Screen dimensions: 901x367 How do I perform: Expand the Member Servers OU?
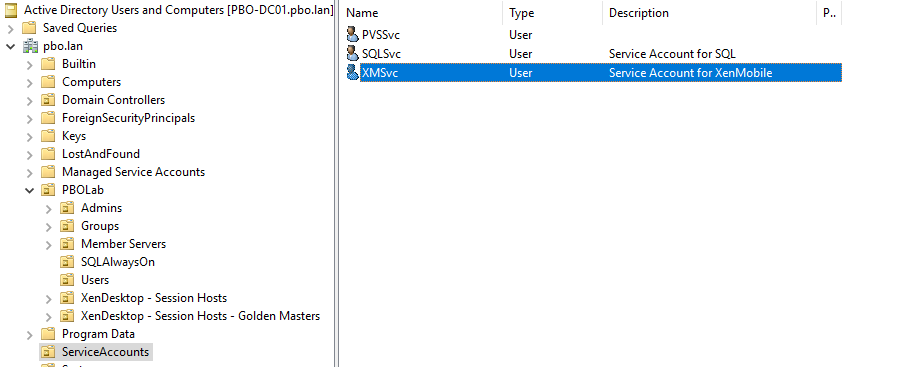point(49,244)
